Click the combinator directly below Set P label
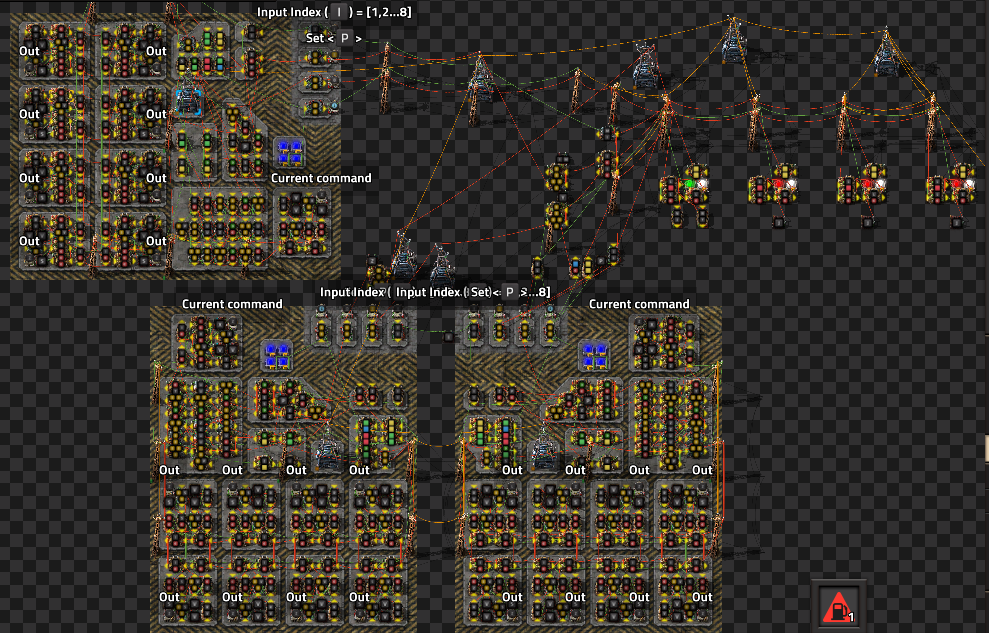Screen dimensions: 989x633 tap(315, 59)
